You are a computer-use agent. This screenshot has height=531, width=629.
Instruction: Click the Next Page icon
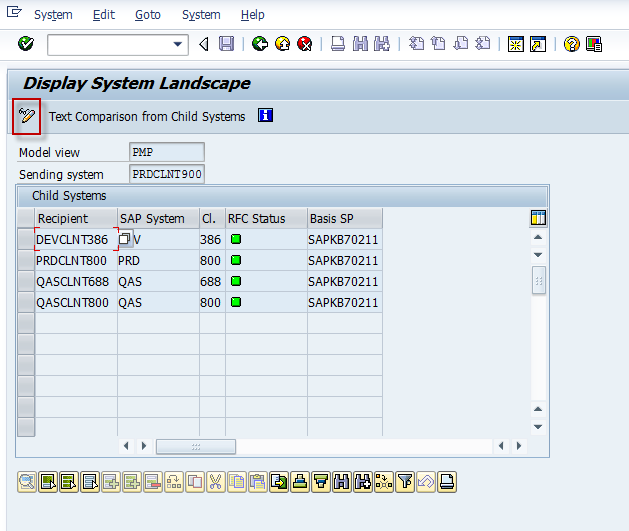(x=461, y=44)
